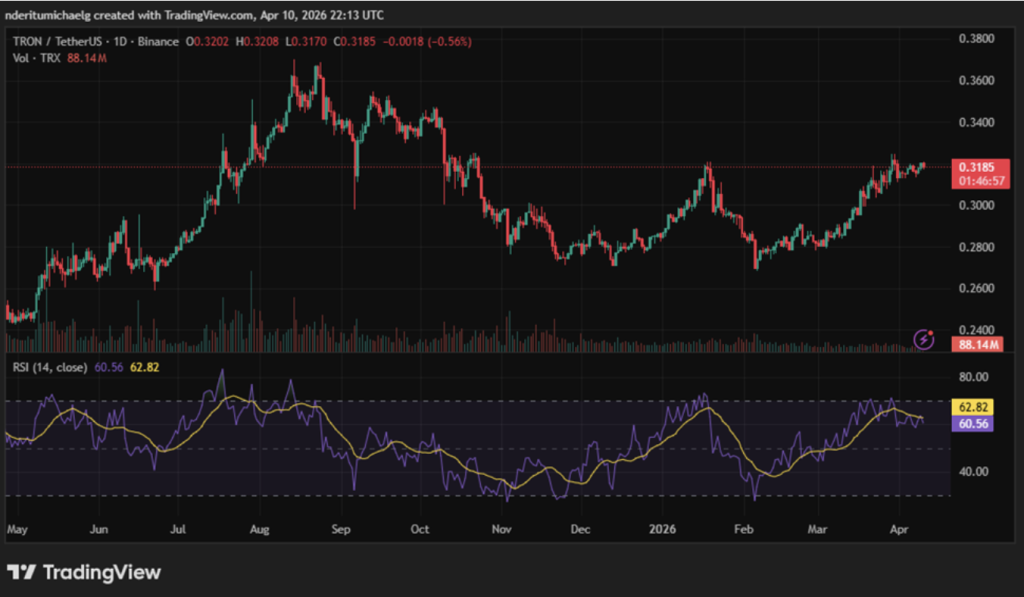Click the yellow 62.82 RSI axis label
This screenshot has height=597, width=1024.
(x=975, y=408)
